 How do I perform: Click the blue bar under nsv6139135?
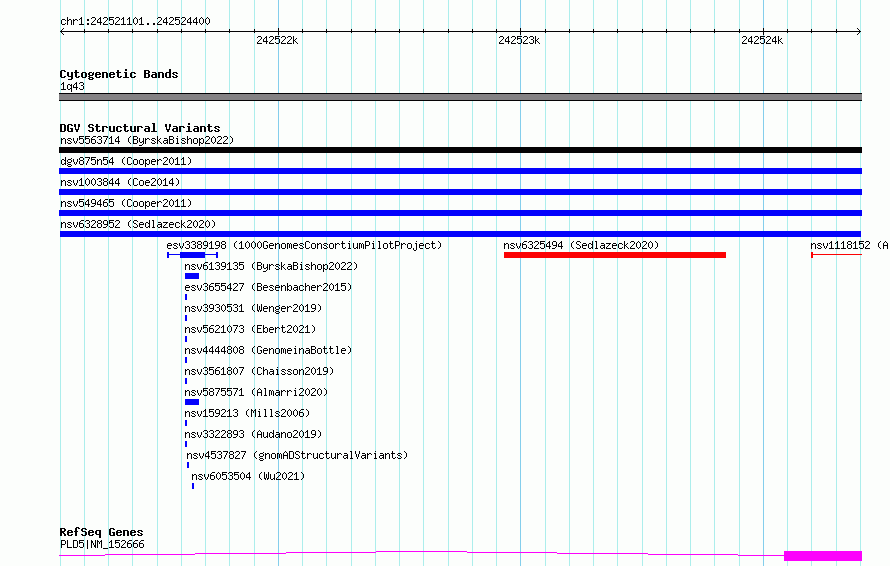192,276
